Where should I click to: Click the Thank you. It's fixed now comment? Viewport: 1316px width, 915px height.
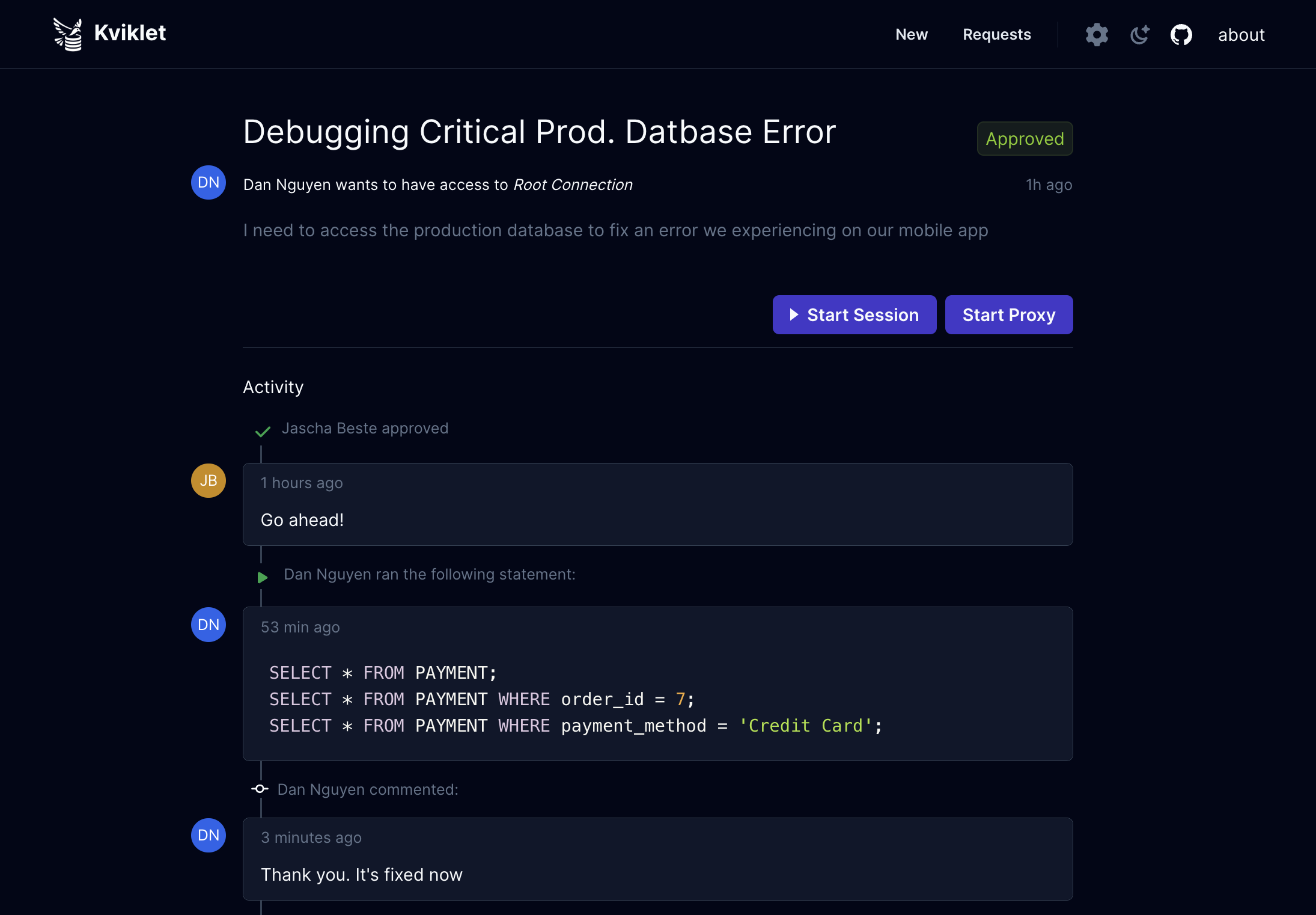tap(657, 860)
